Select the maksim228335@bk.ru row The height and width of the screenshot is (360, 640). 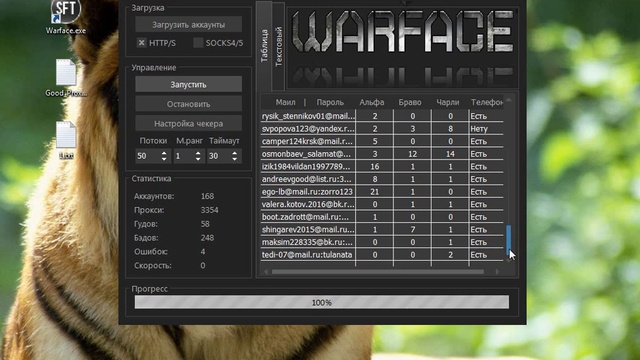coord(382,242)
